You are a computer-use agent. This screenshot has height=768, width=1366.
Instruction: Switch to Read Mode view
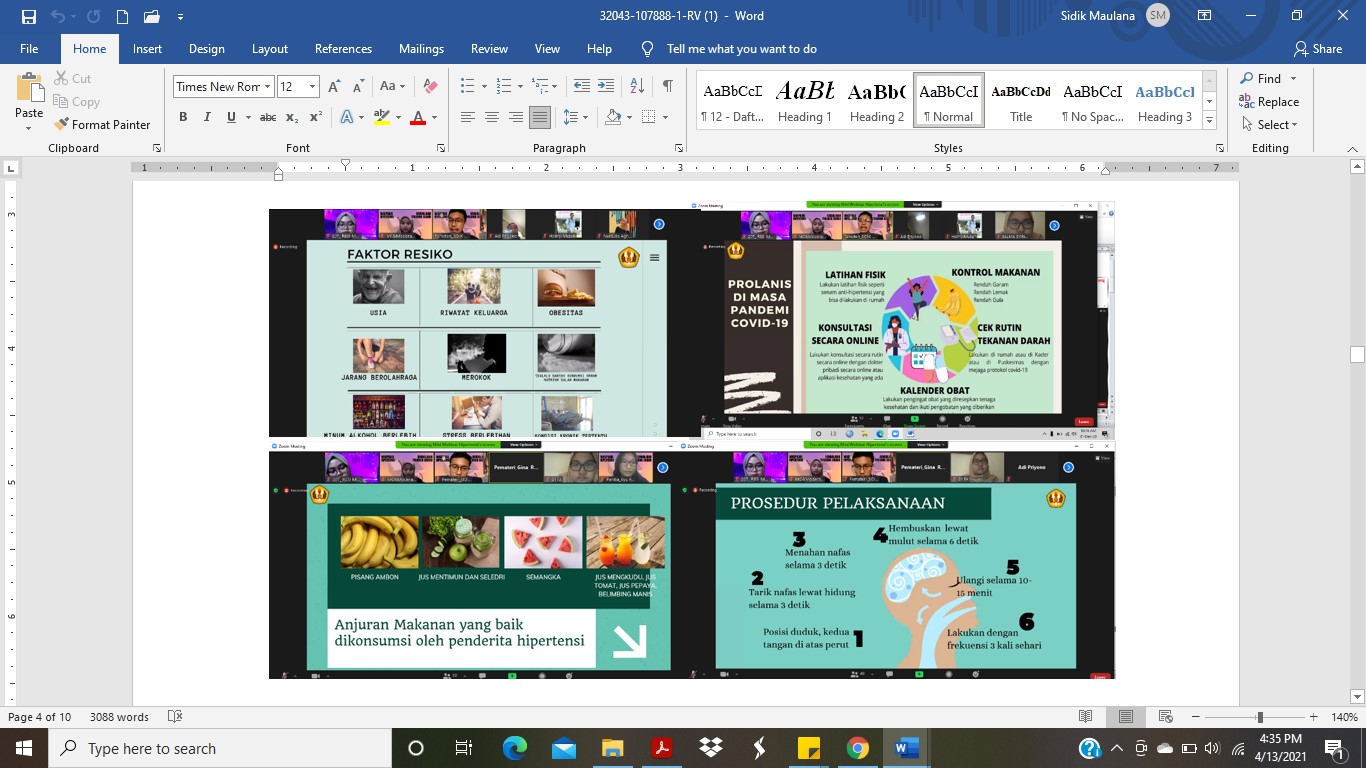(1086, 717)
